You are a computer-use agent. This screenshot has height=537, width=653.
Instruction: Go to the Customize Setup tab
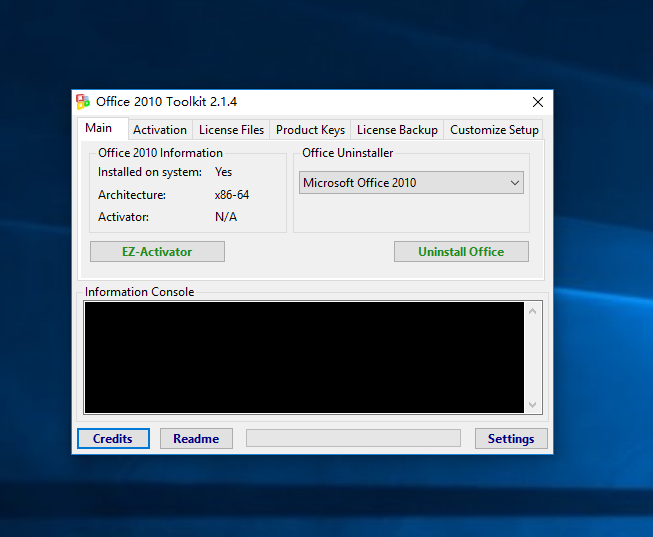[494, 130]
